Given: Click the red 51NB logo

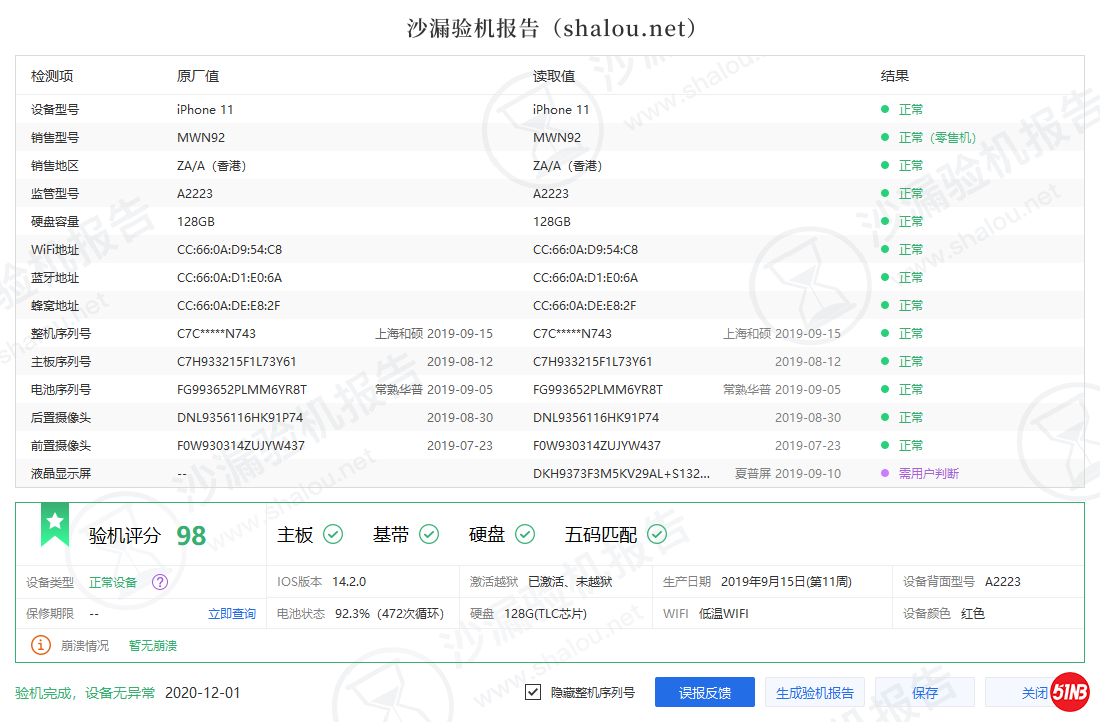Looking at the screenshot, I should click(1069, 692).
